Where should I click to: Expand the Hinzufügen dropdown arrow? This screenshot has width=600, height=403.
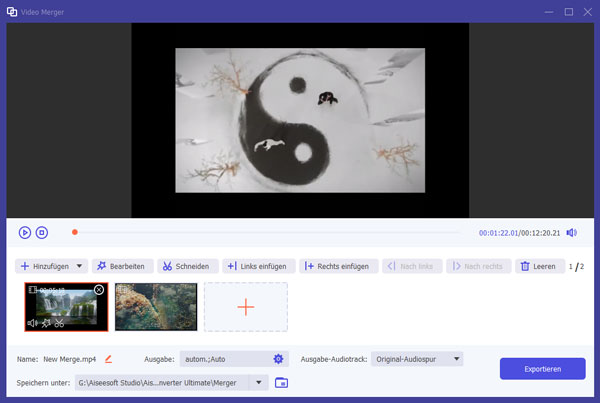[x=79, y=266]
